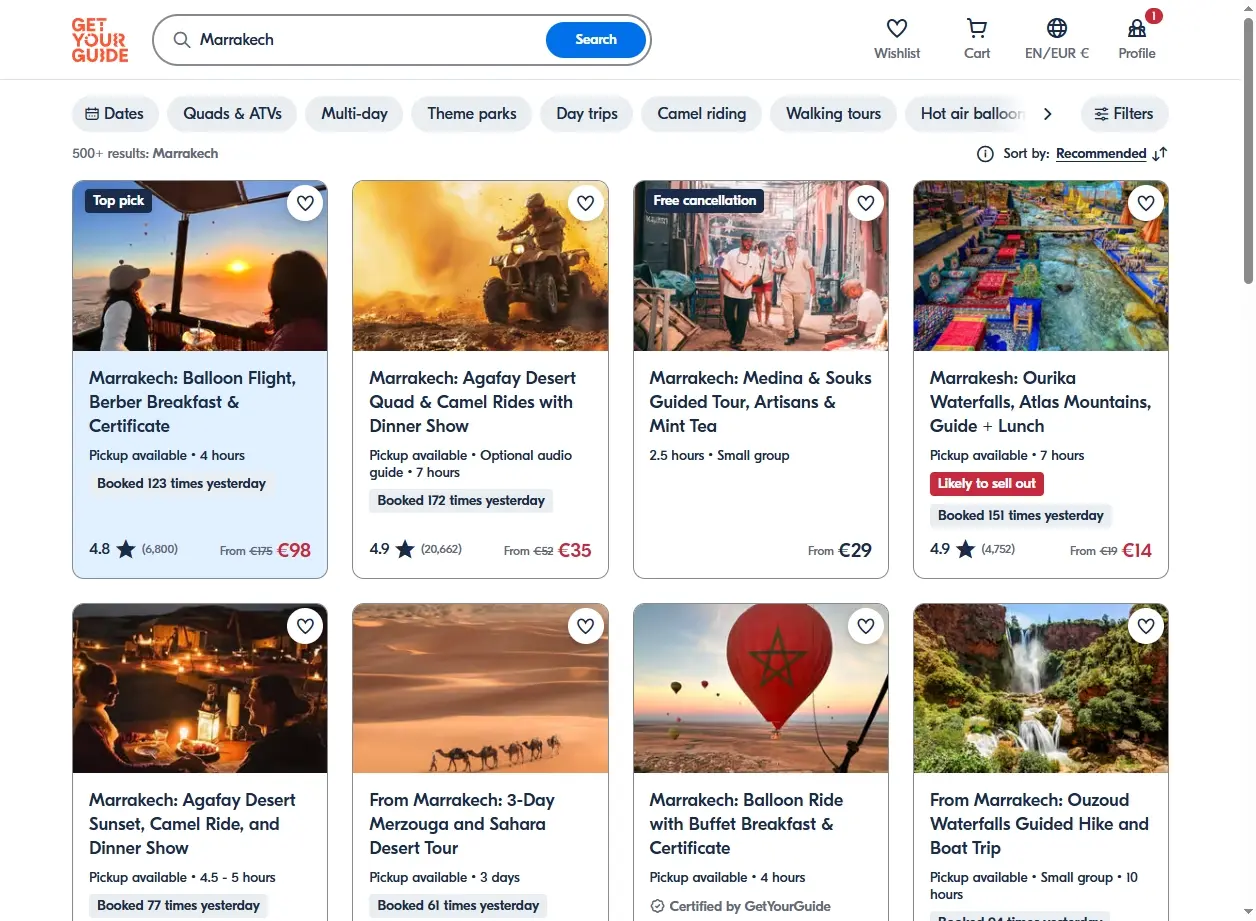Open the GetYourGuide home logo

[x=100, y=40]
